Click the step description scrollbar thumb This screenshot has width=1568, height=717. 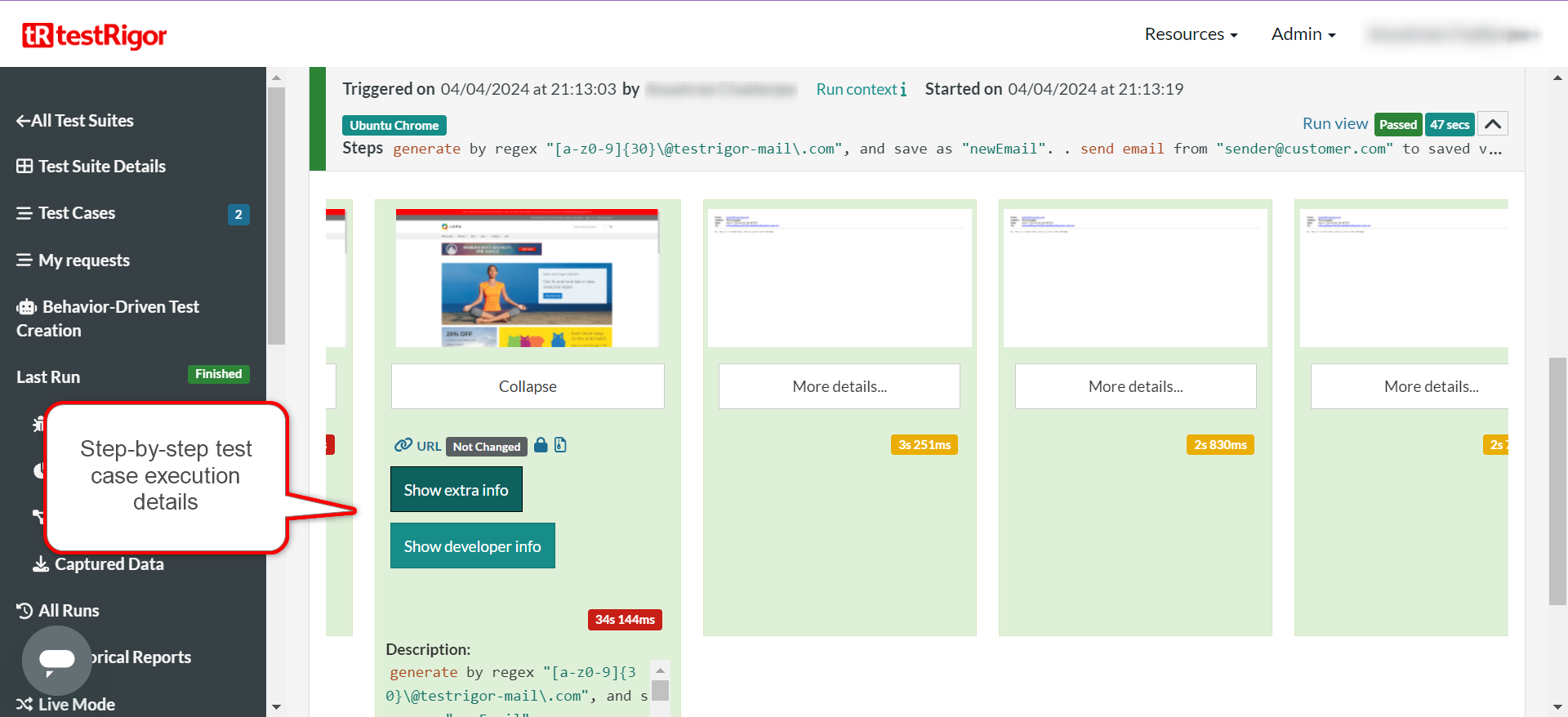pos(661,691)
